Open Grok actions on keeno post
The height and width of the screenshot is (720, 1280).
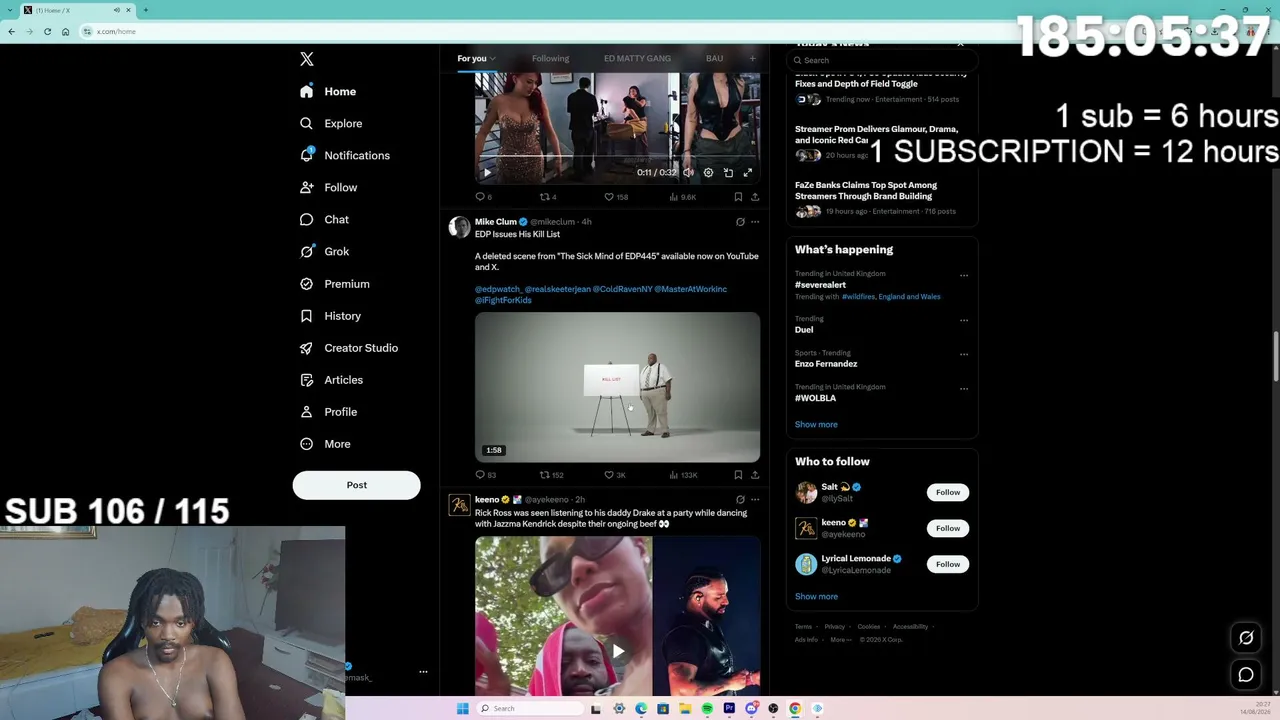[x=740, y=499]
